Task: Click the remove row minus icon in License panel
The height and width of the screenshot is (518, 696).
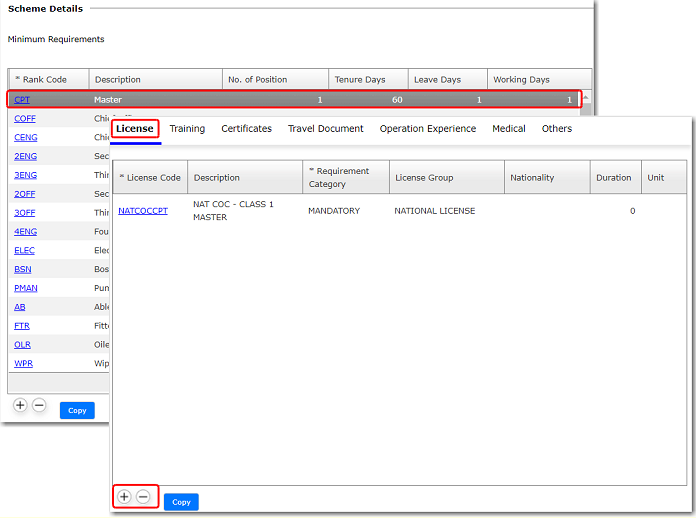Action: (x=143, y=496)
